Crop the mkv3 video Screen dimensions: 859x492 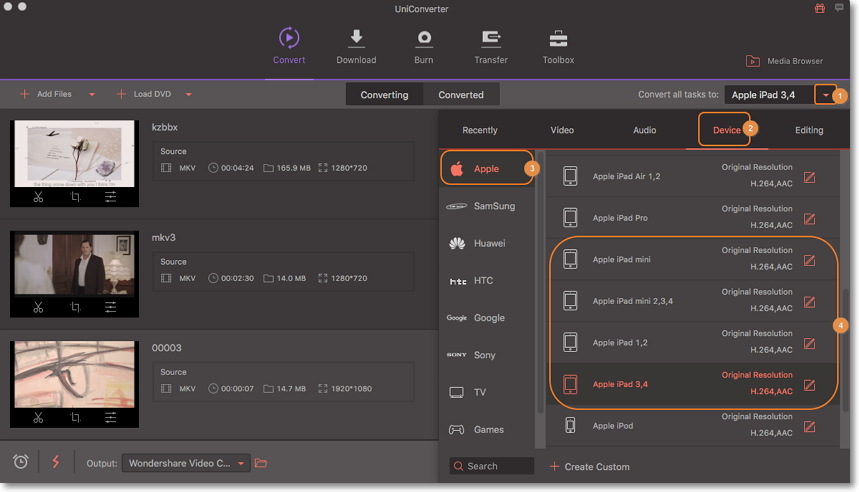point(75,307)
